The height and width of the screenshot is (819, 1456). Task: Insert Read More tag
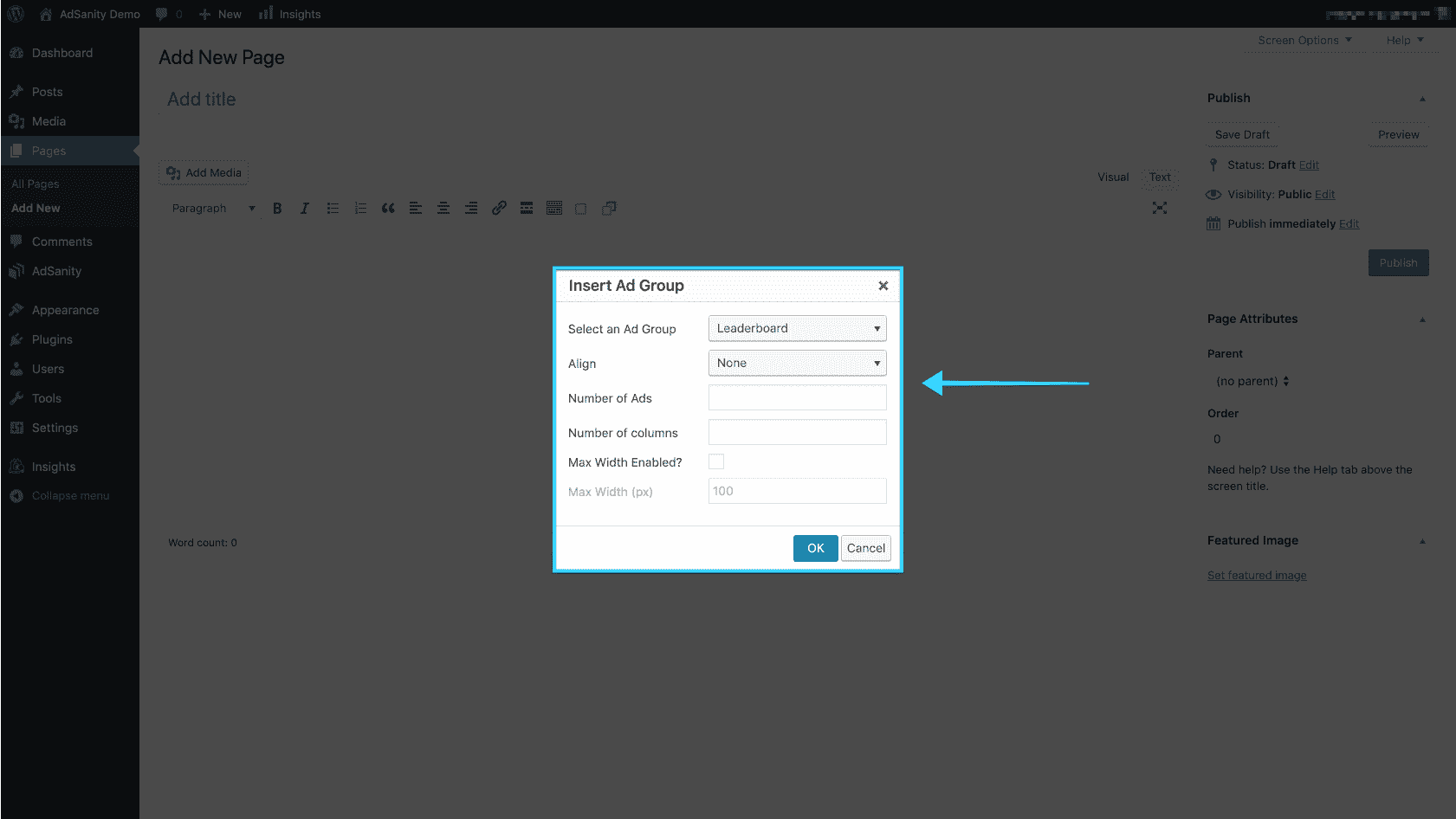click(527, 208)
